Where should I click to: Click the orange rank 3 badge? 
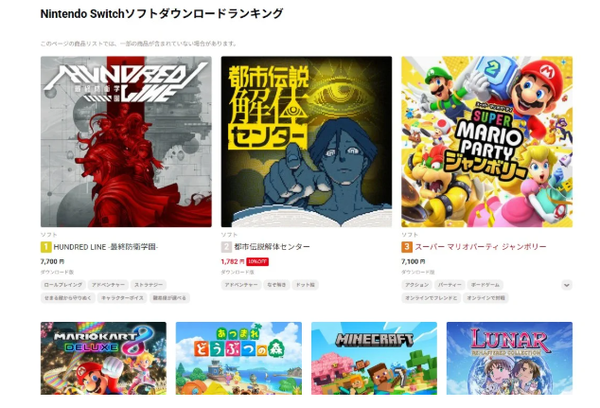(406, 247)
